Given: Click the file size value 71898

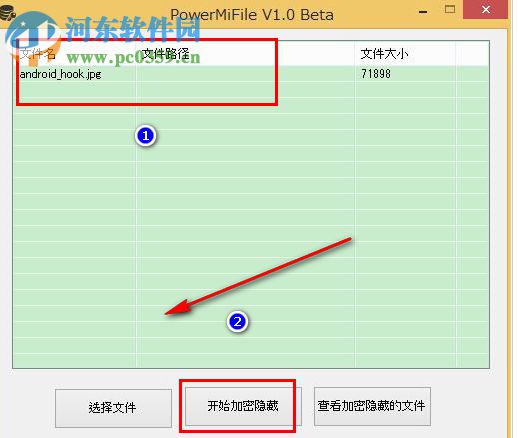Looking at the screenshot, I should 376,74.
